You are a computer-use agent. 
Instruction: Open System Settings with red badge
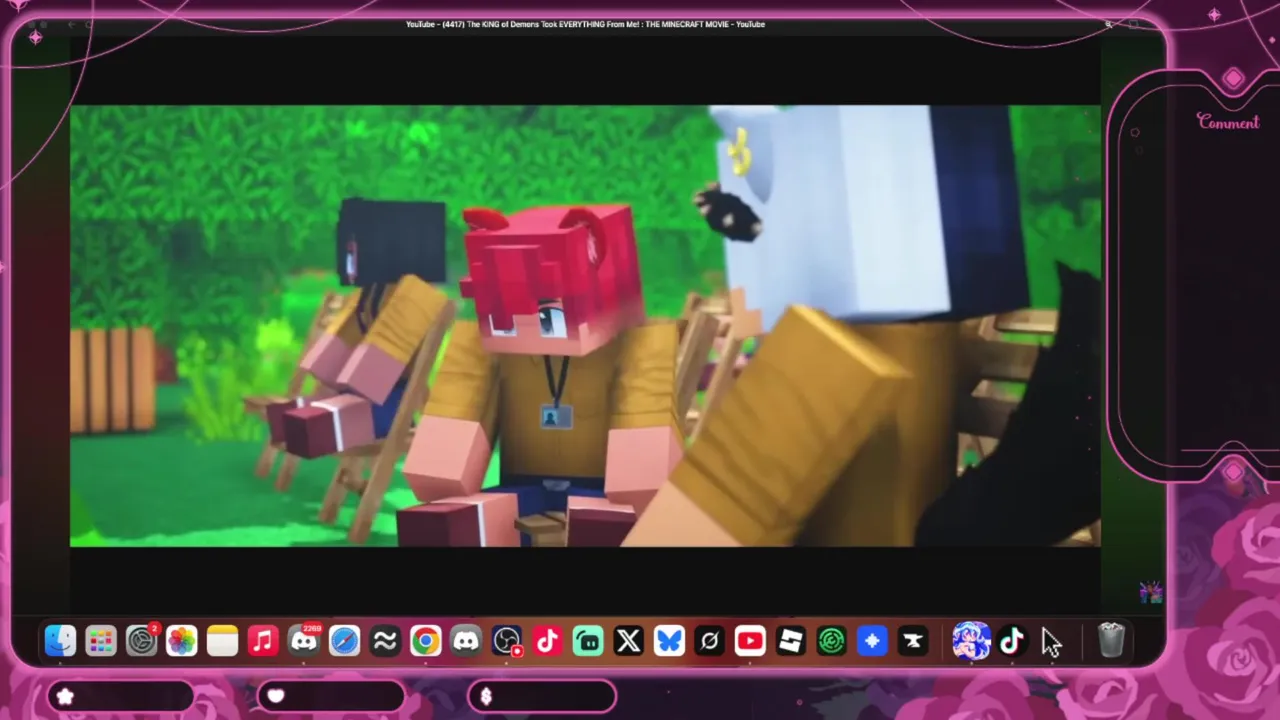coord(142,641)
